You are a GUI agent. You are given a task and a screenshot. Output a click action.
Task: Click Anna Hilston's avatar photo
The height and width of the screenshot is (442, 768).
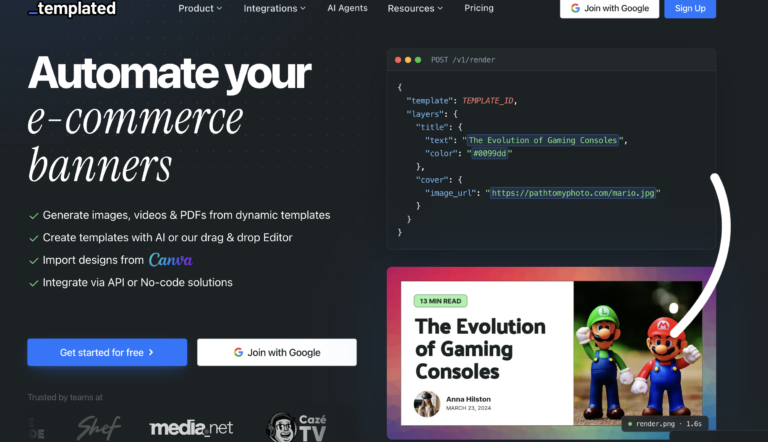coord(427,404)
